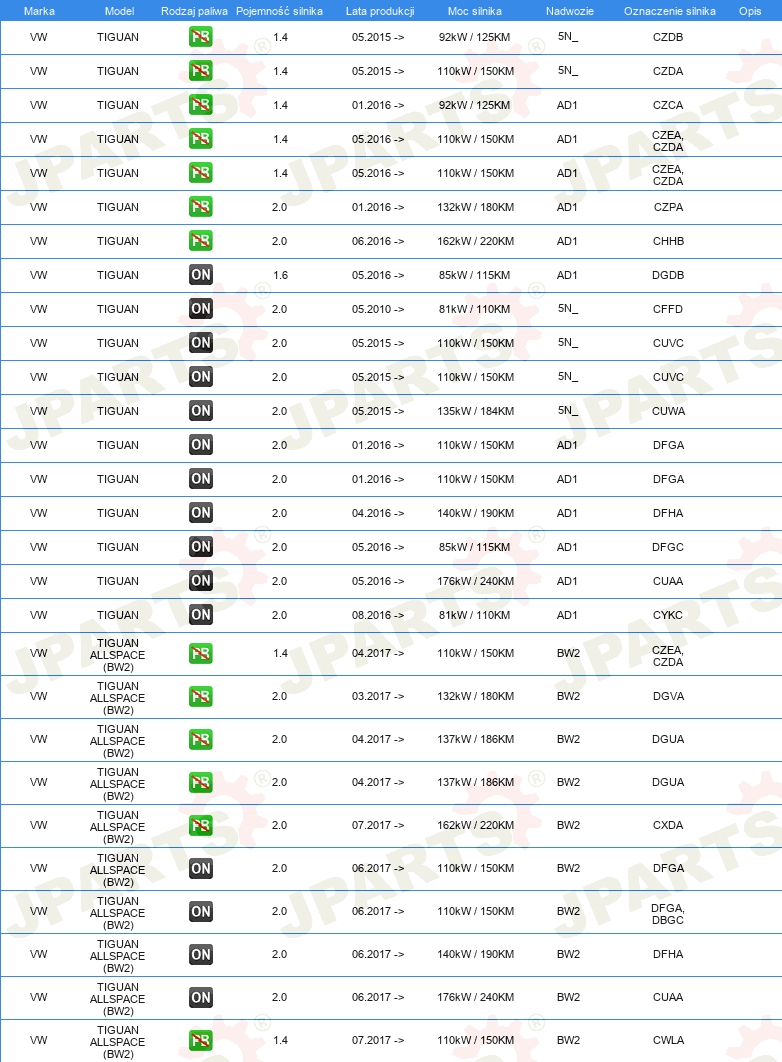Click the 03.2017 -> production date
Viewport: 782px width, 1062px height.
pyautogui.click(x=378, y=696)
